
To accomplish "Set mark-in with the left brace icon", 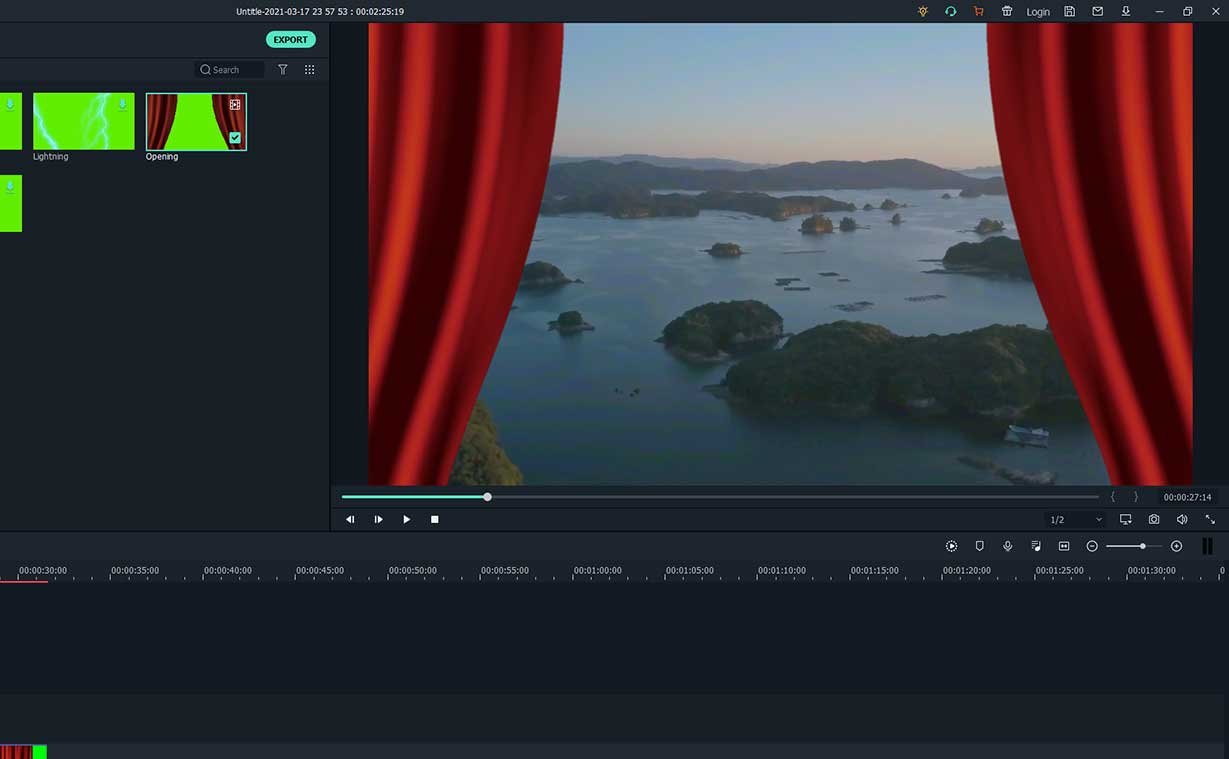I will pyautogui.click(x=1113, y=497).
